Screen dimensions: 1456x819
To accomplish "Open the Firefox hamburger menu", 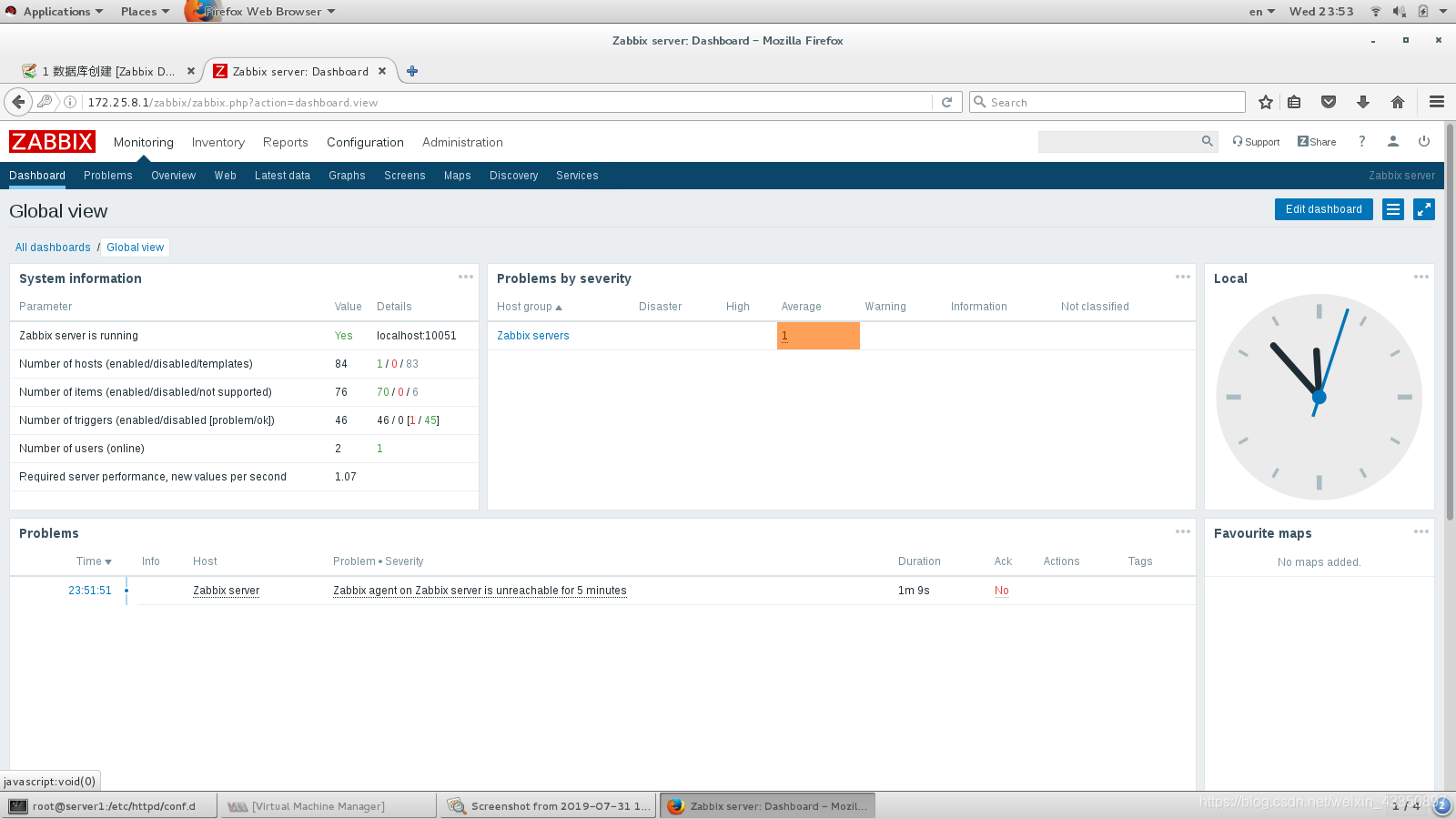I will click(x=1437, y=102).
